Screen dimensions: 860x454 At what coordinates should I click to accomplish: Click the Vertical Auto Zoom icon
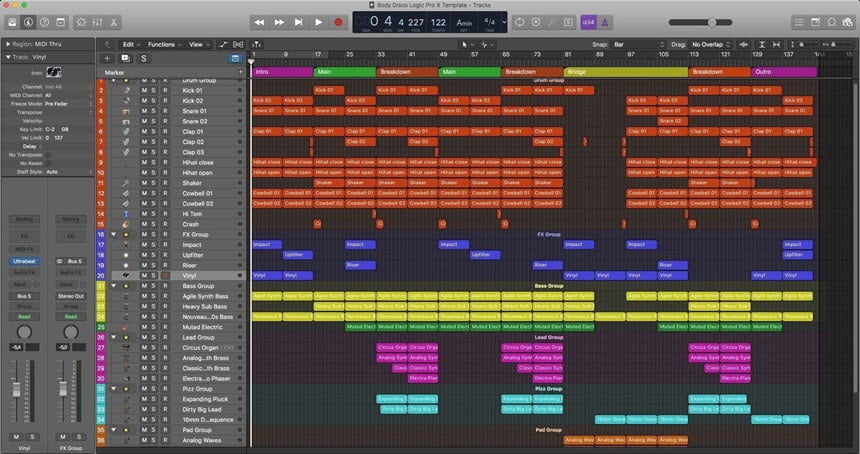point(762,44)
